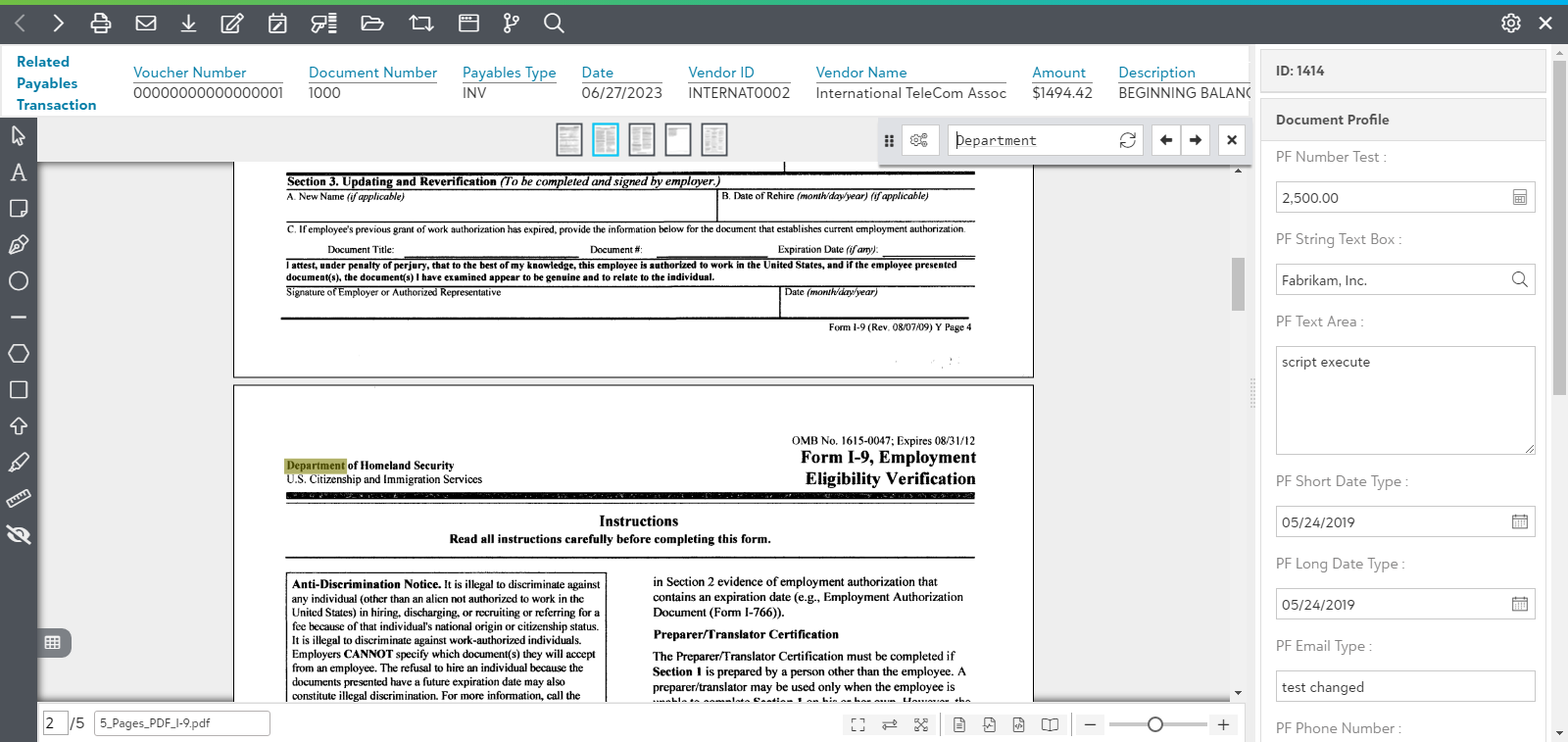Open PF Long Date Type calendar picker
Viewport: 1568px width, 742px height.
click(x=1519, y=604)
